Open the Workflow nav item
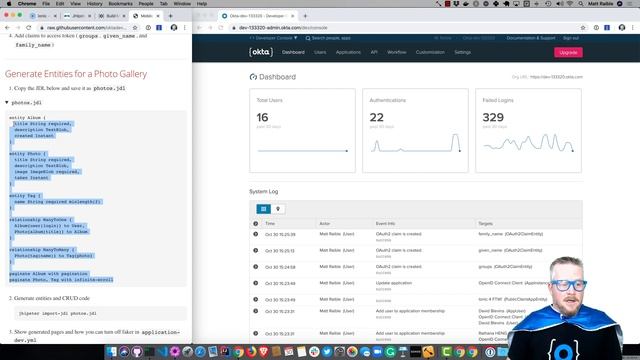The width and height of the screenshot is (640, 360). pos(396,52)
